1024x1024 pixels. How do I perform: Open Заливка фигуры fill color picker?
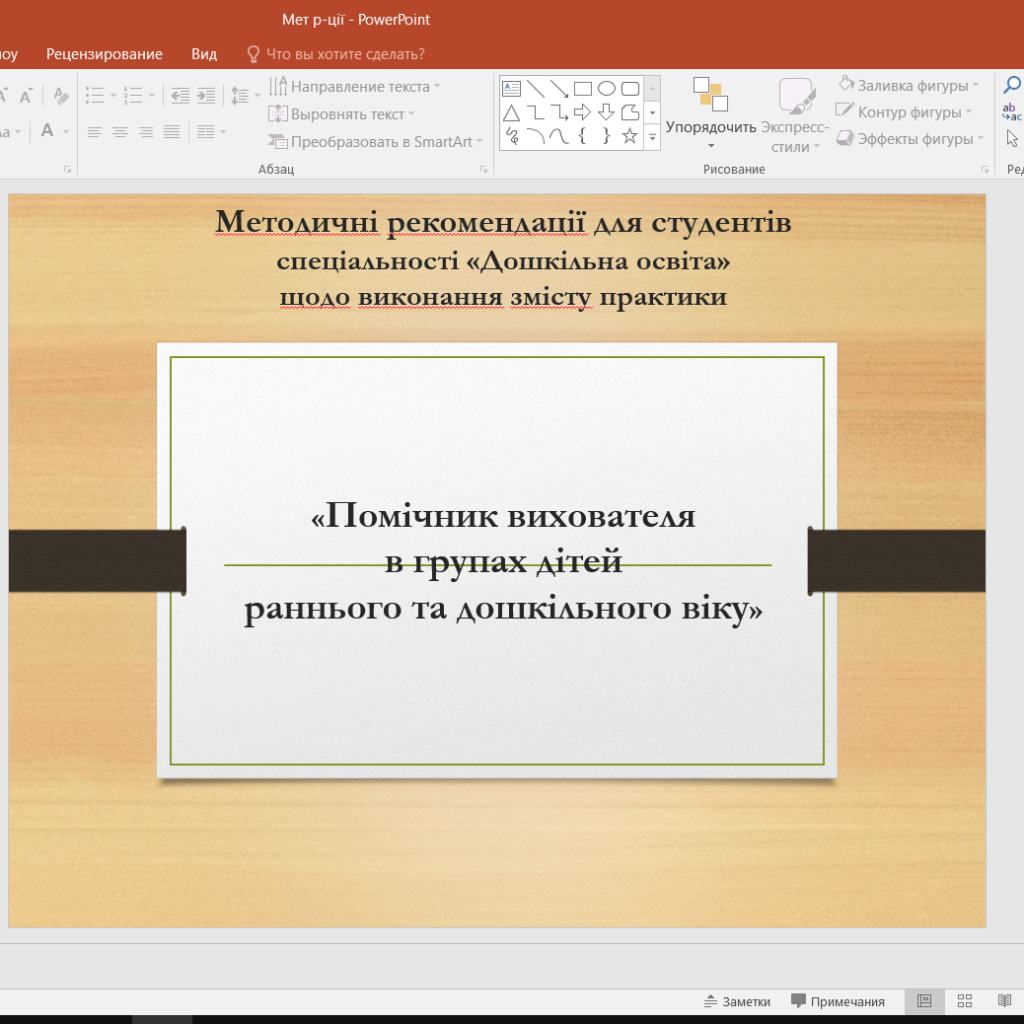[907, 86]
